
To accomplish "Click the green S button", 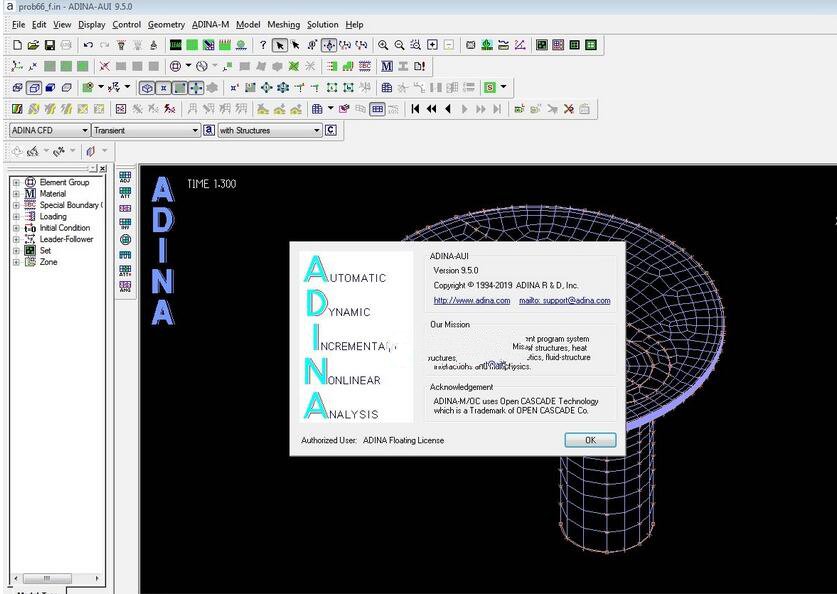I will (489, 88).
